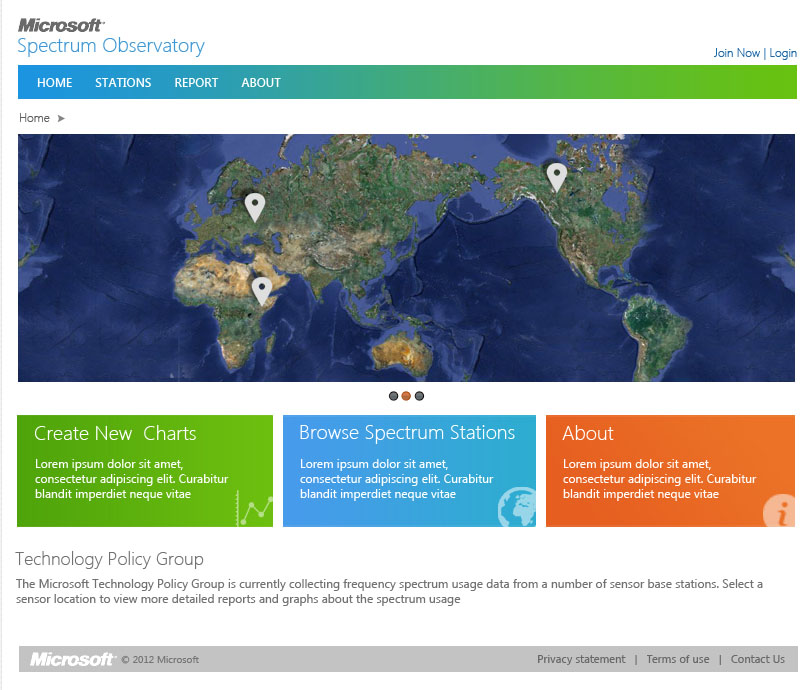The width and height of the screenshot is (810, 690).
Task: Click the Microsoft logo in the header
Action: click(x=61, y=25)
